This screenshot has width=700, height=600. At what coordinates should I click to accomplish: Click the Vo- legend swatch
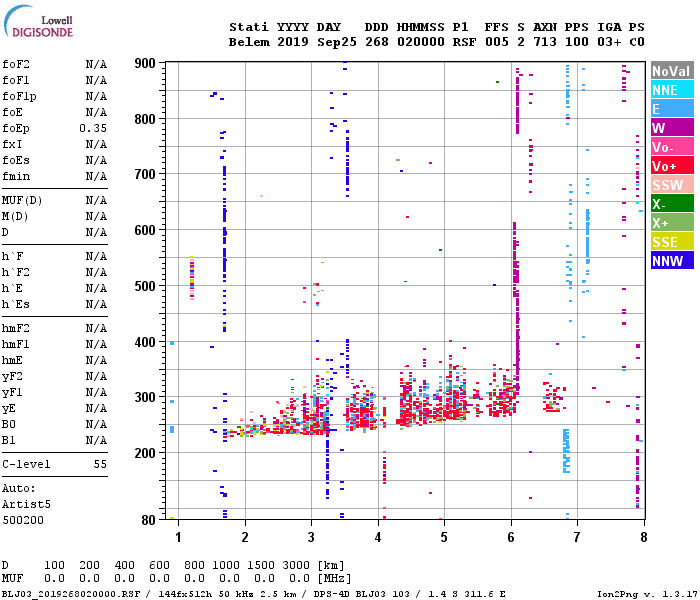pos(672,147)
